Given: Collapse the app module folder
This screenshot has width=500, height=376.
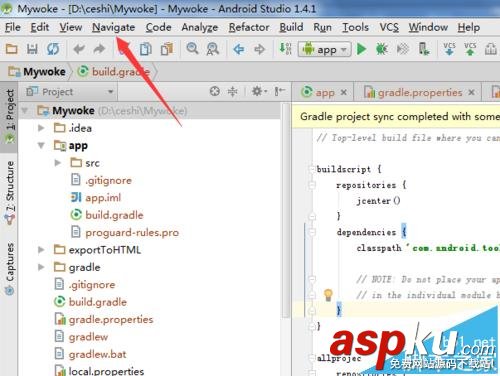Looking at the screenshot, I should pyautogui.click(x=41, y=145).
